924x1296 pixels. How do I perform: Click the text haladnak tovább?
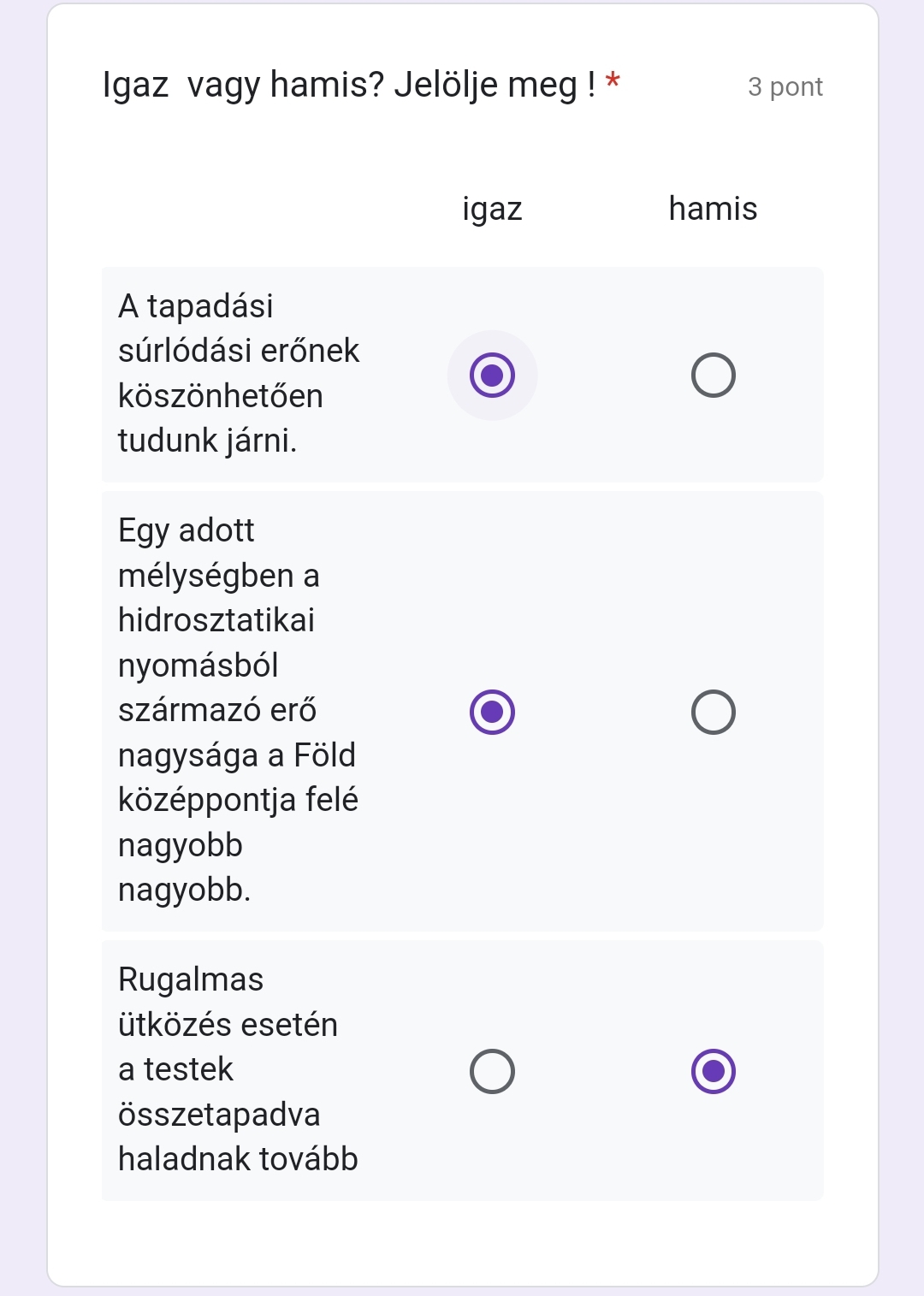tap(238, 1159)
